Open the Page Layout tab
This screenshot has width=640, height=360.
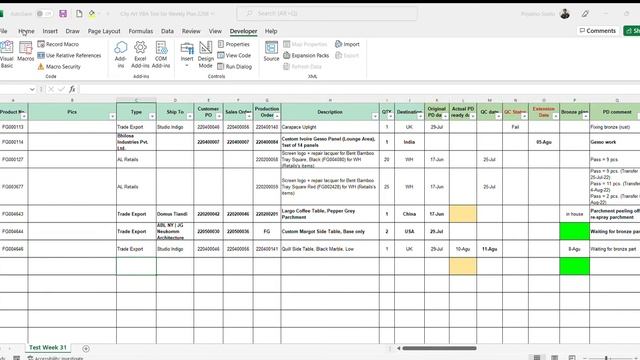click(104, 31)
